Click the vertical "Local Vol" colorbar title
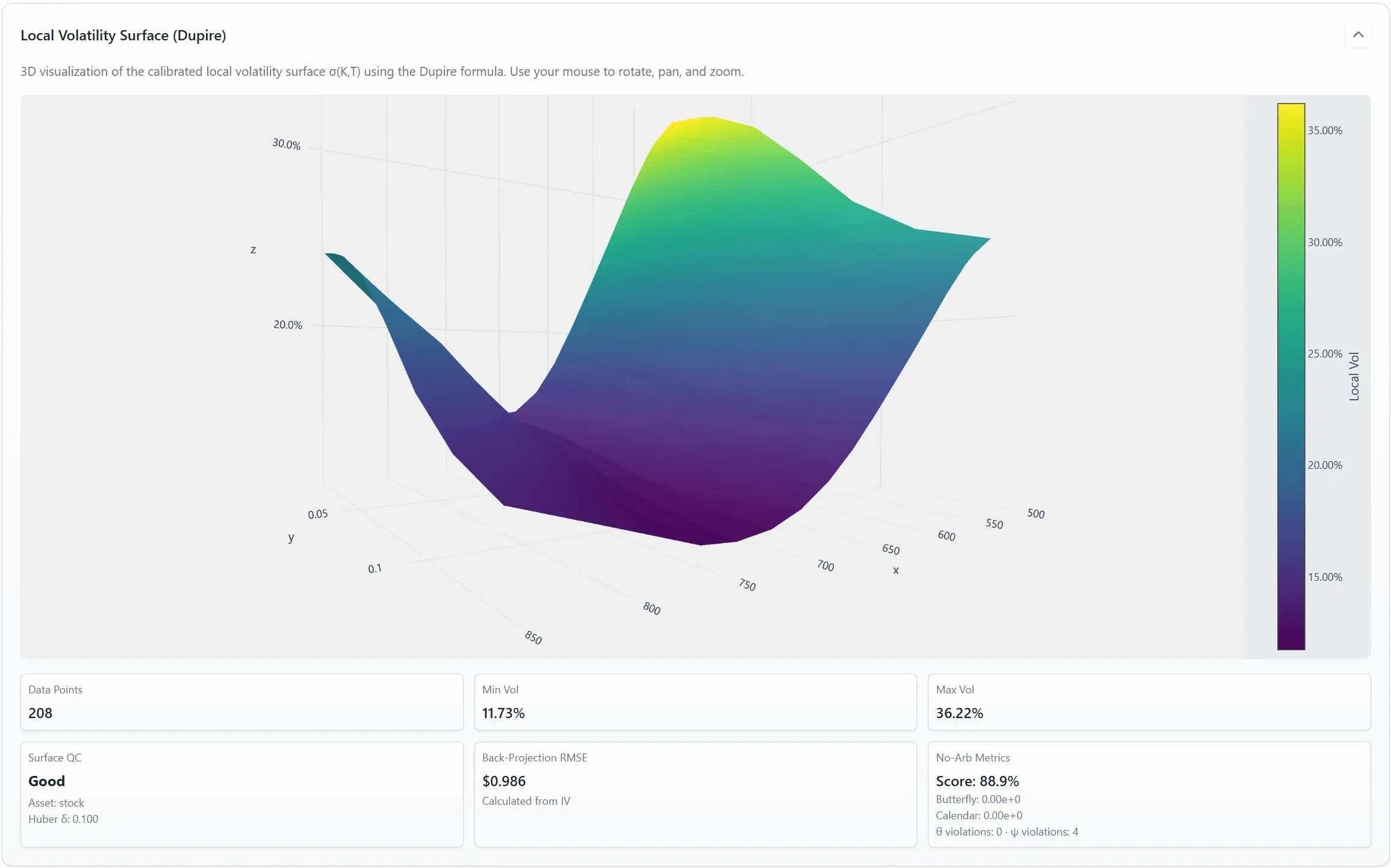1391x868 pixels. (1354, 376)
